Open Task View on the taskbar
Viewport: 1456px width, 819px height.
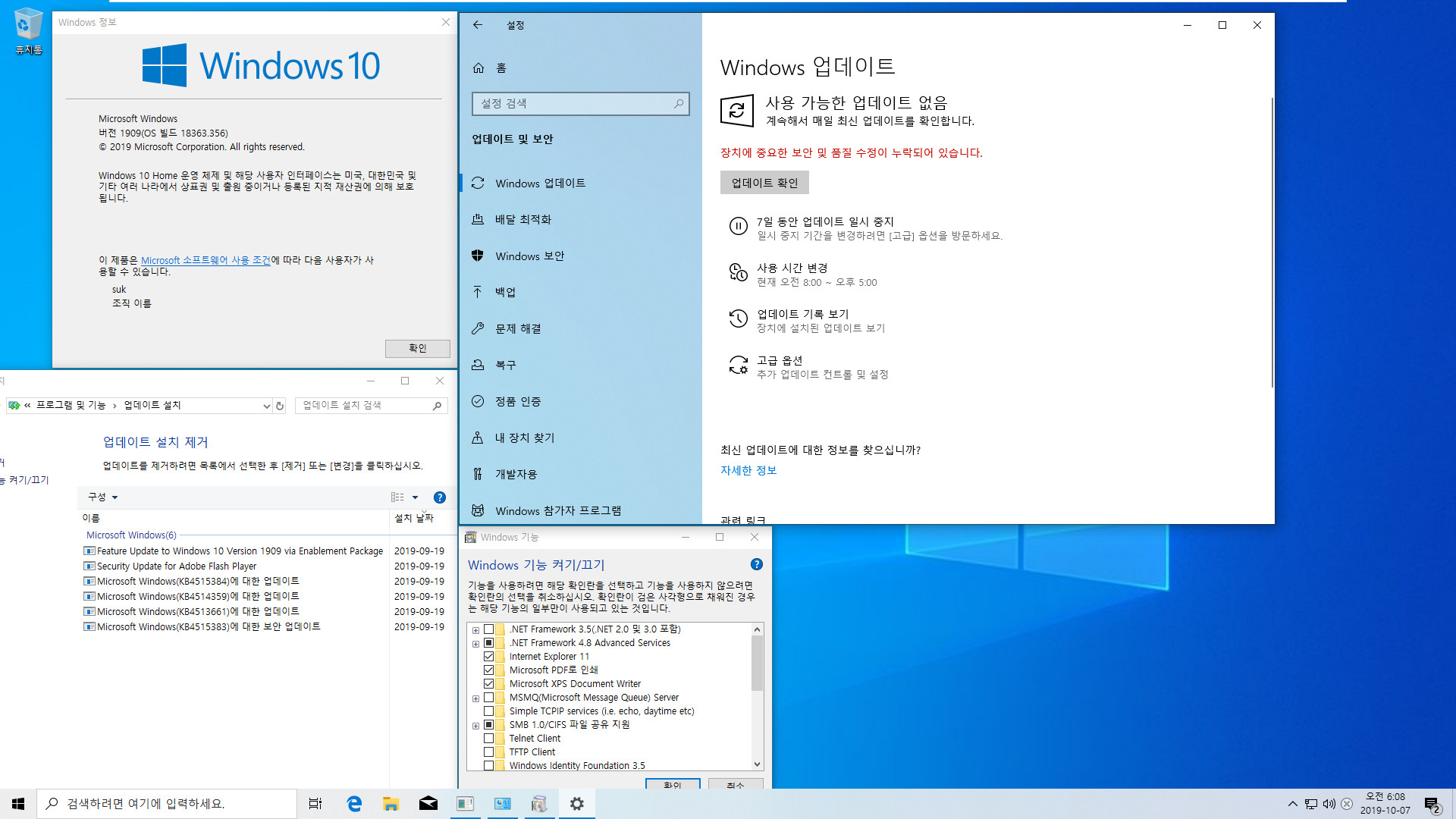click(x=315, y=804)
